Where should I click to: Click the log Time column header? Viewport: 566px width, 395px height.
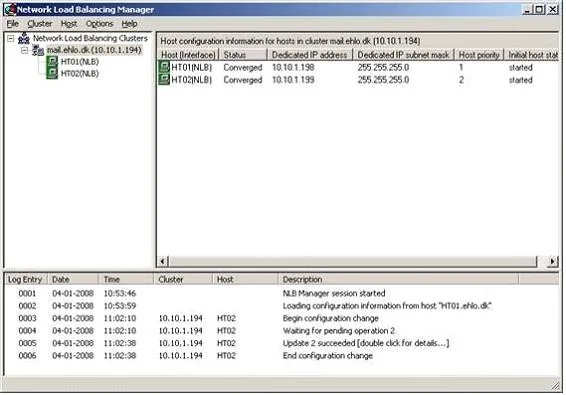126,279
